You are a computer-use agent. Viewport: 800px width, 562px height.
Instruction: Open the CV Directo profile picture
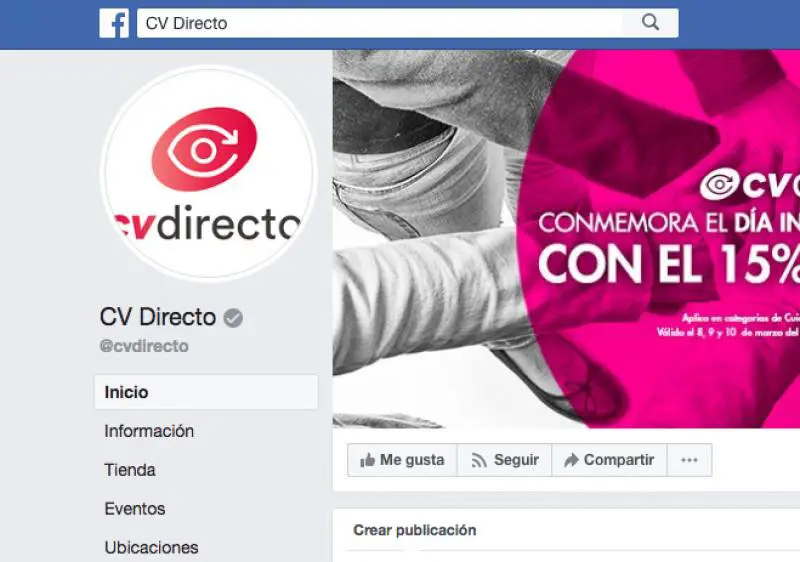(209, 172)
